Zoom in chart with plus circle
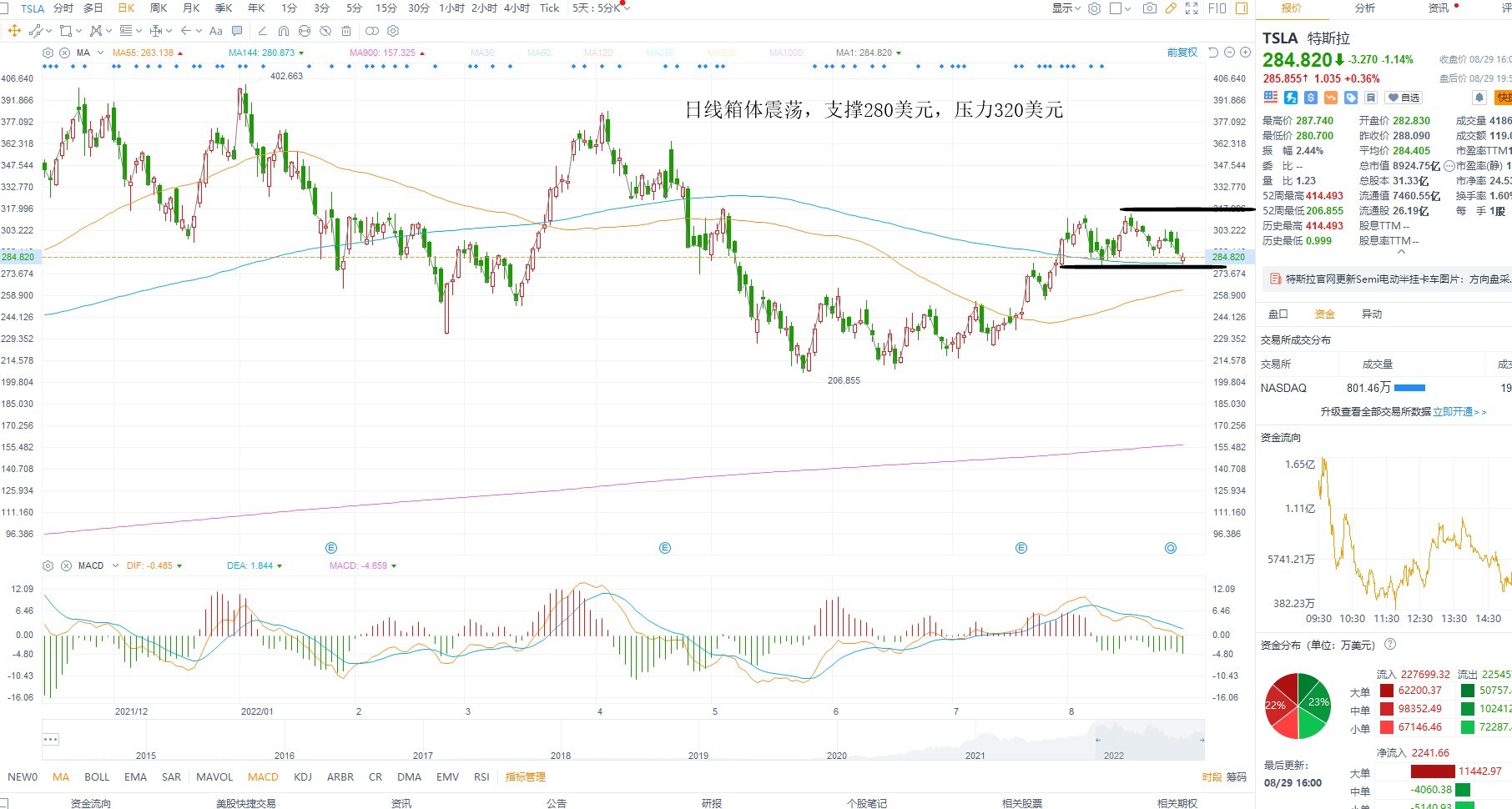This screenshot has width=1512, height=809. [x=1245, y=53]
